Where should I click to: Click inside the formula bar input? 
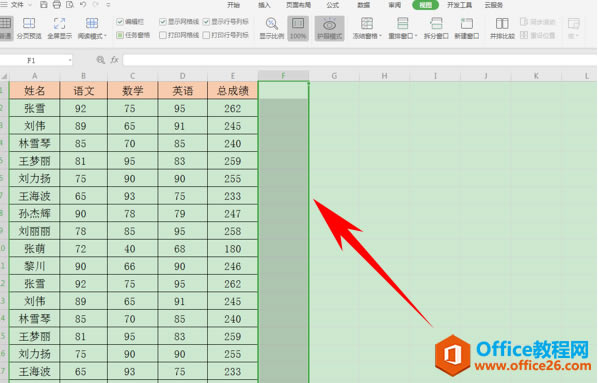point(360,60)
